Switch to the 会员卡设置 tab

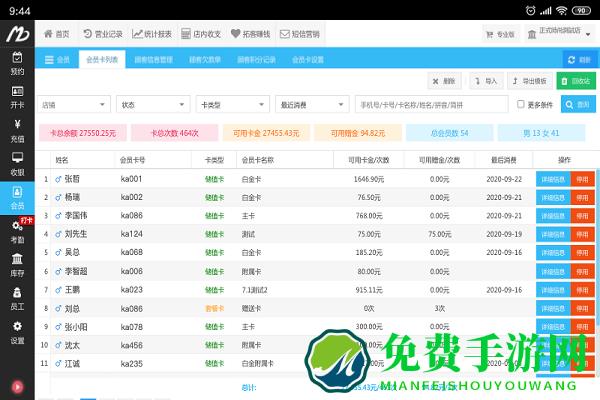pyautogui.click(x=308, y=60)
